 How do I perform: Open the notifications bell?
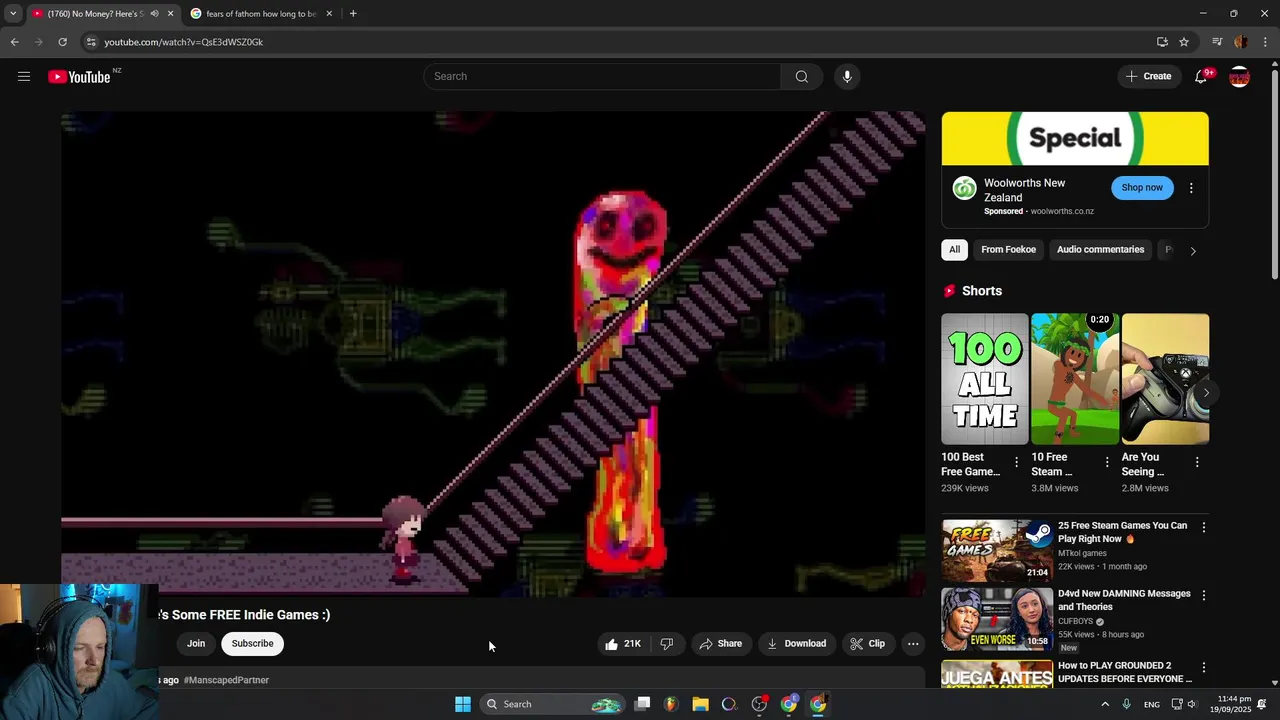(1201, 76)
